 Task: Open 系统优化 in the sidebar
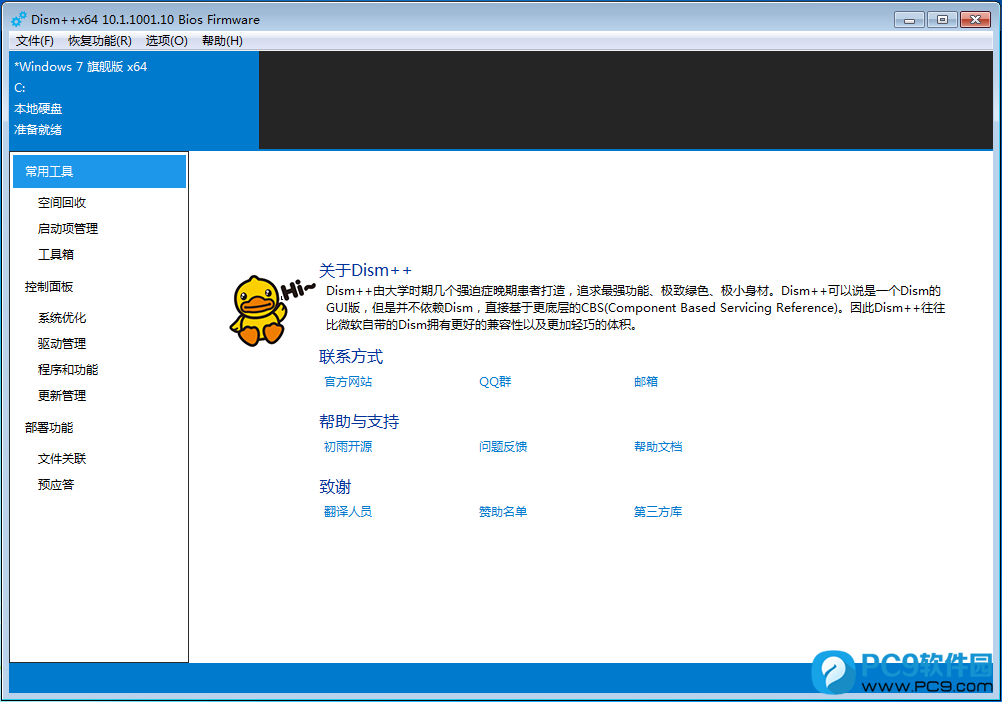tap(61, 317)
